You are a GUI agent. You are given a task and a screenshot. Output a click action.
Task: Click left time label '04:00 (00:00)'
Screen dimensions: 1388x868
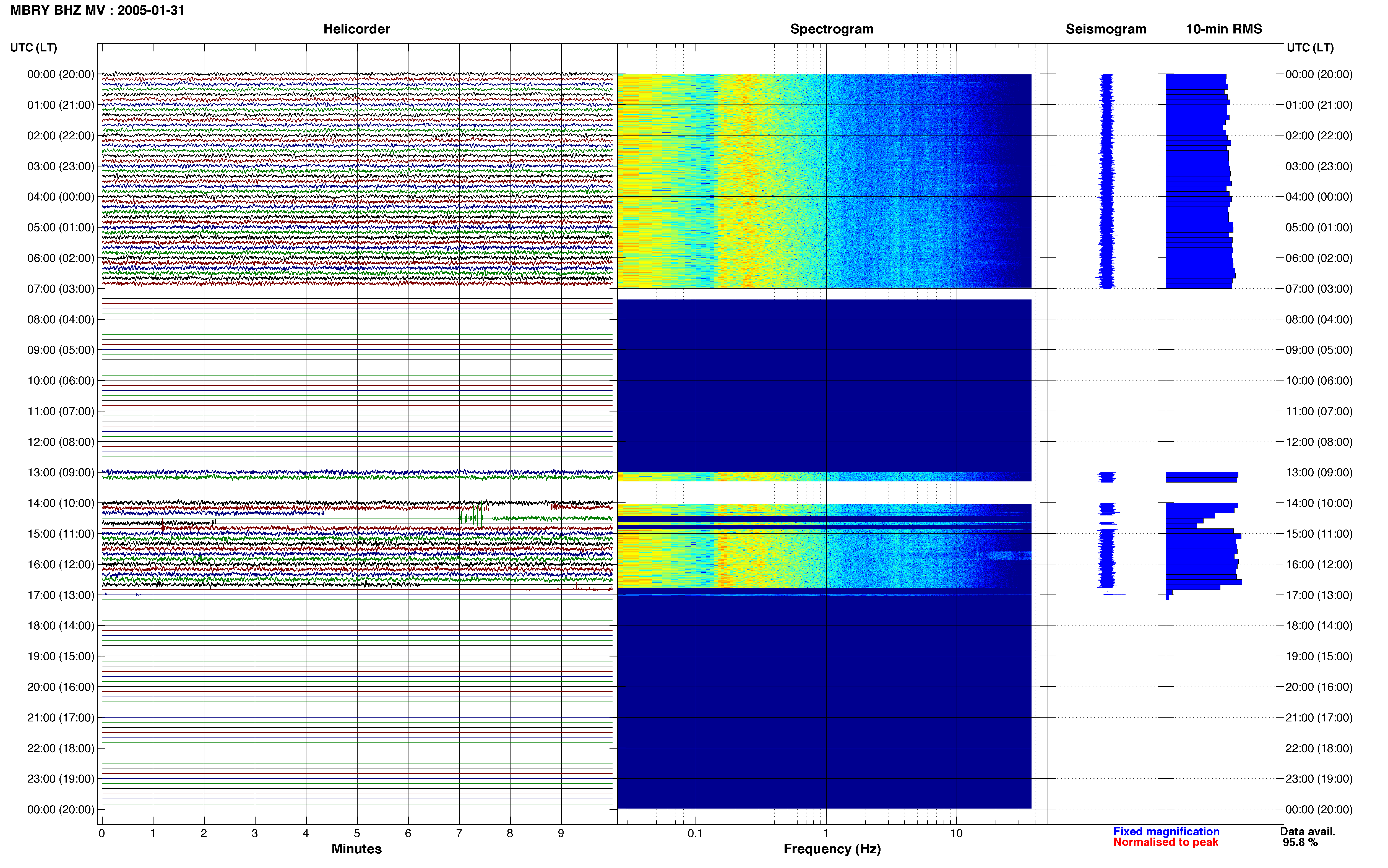[x=61, y=197]
